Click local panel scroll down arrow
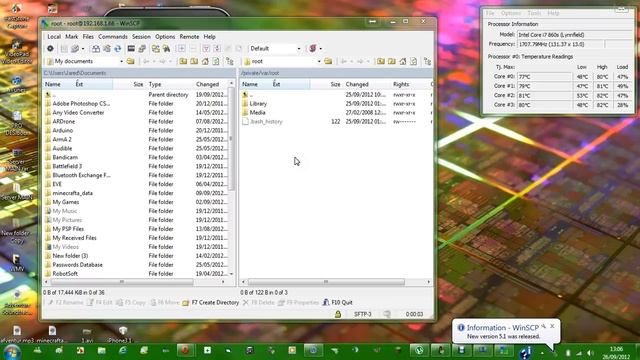The image size is (640, 360). (x=231, y=274)
